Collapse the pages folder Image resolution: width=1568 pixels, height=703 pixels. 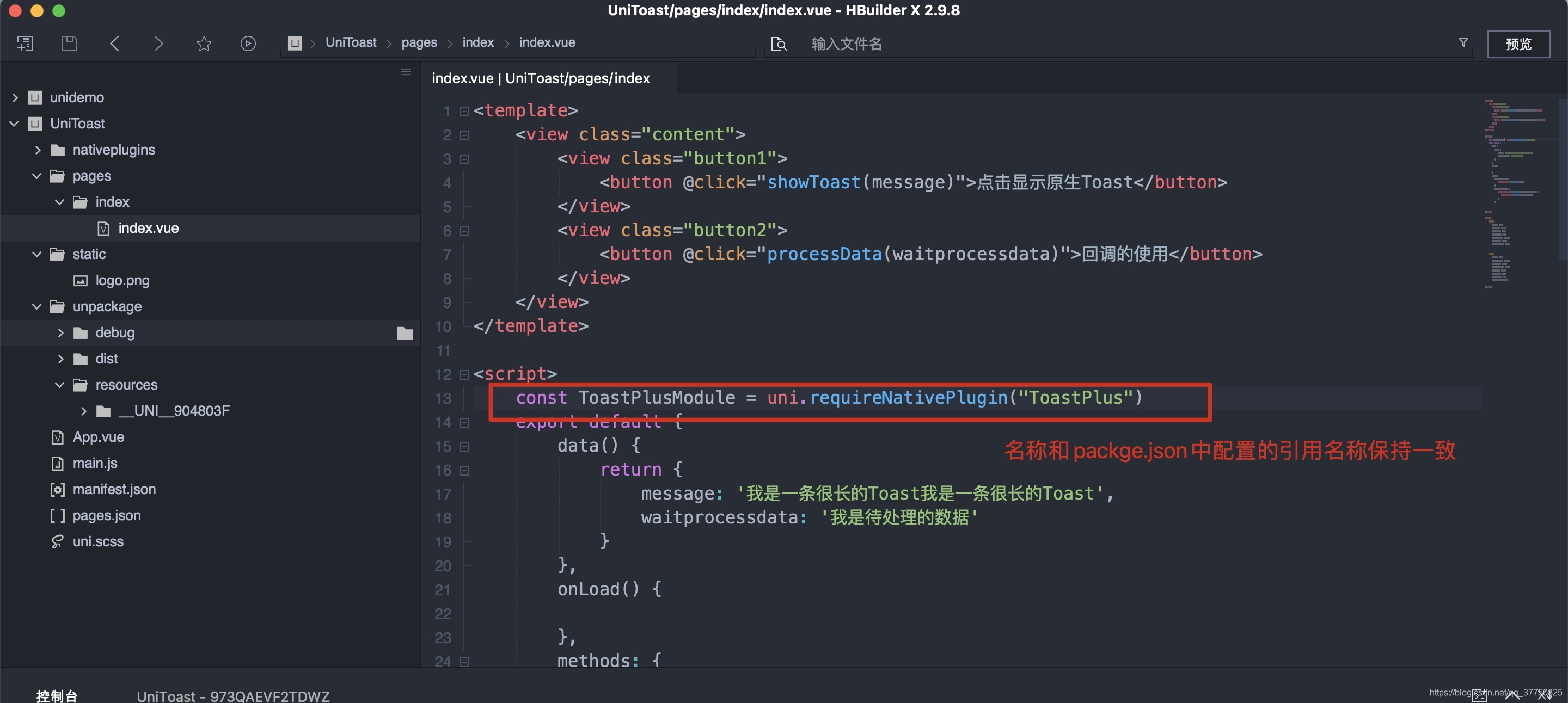pos(37,176)
